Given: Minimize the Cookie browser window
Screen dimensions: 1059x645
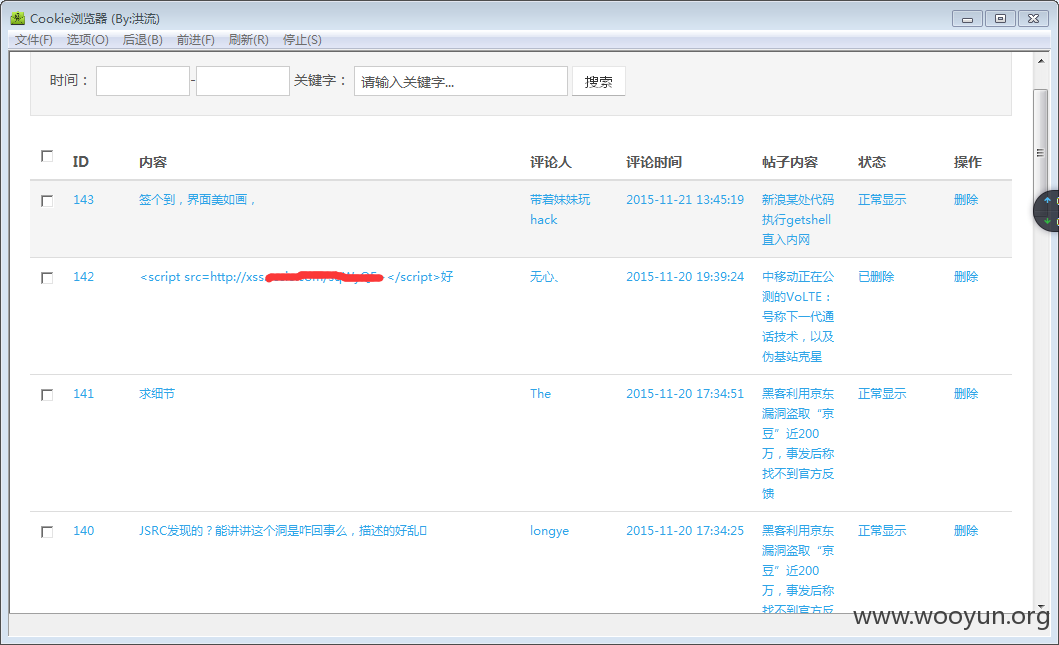Looking at the screenshot, I should [967, 19].
